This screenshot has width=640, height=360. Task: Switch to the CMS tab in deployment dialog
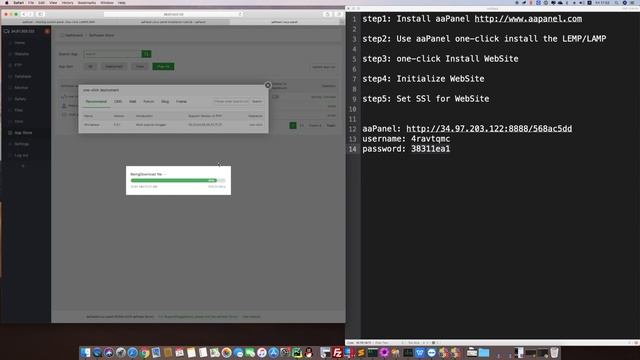click(x=118, y=102)
